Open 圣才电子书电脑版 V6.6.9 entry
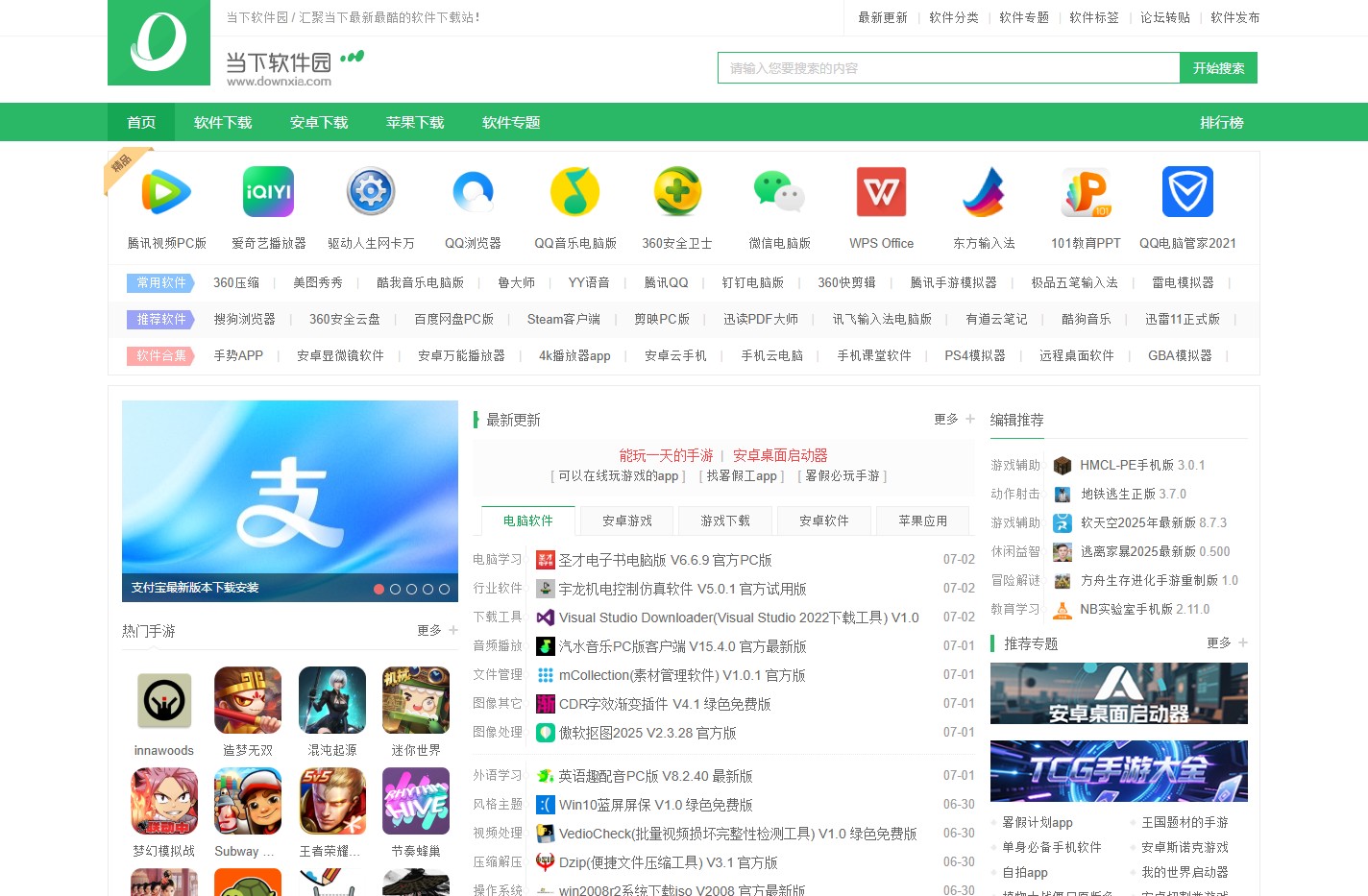Image resolution: width=1368 pixels, height=896 pixels. tap(666, 560)
